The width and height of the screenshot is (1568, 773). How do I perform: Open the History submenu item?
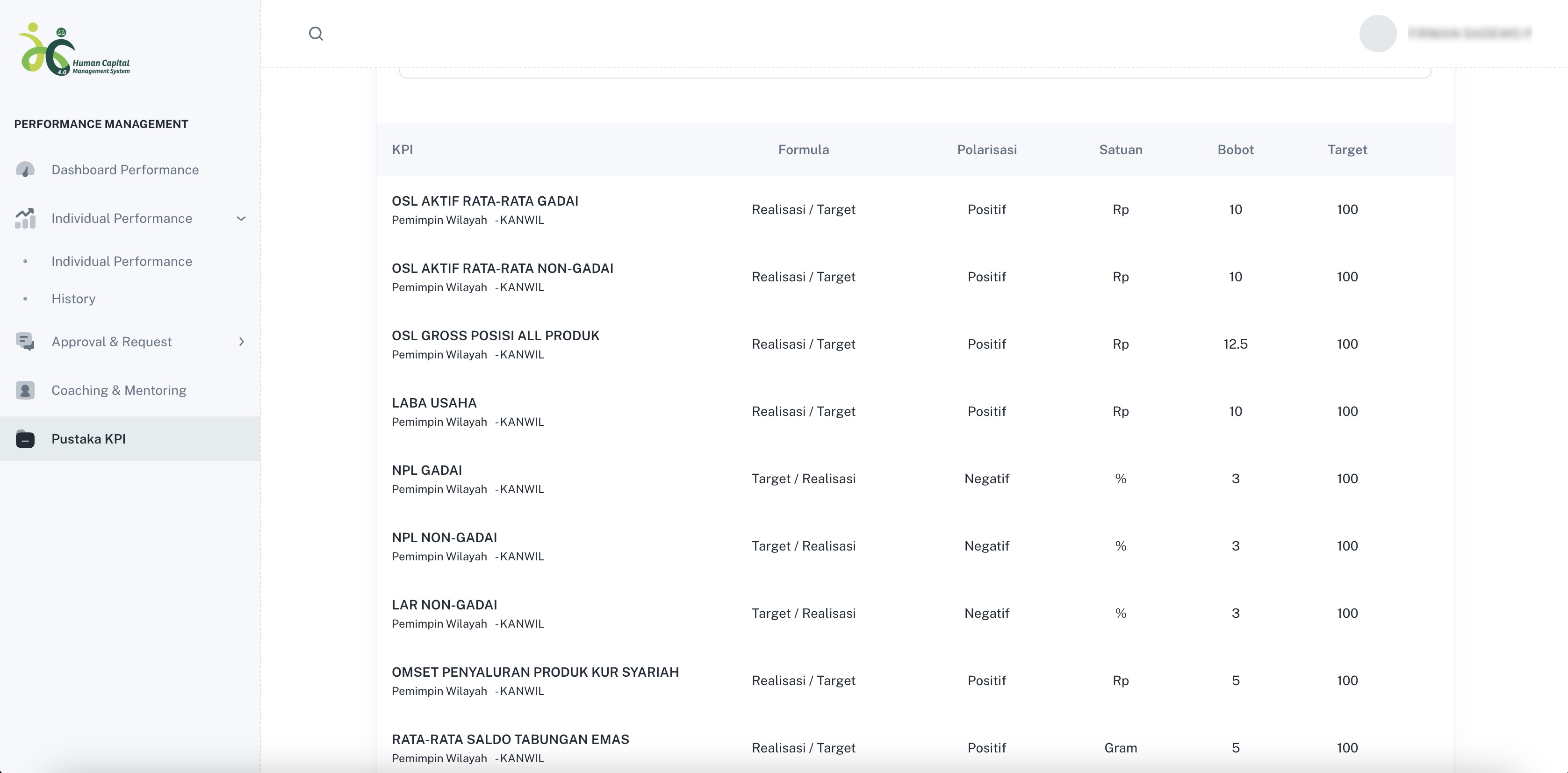(73, 299)
